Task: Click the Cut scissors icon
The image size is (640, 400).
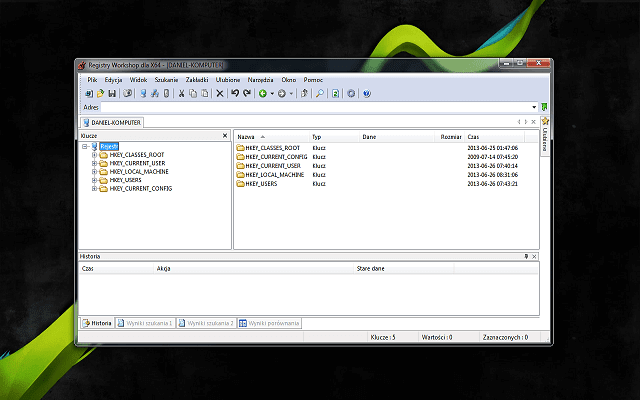Action: click(x=181, y=93)
